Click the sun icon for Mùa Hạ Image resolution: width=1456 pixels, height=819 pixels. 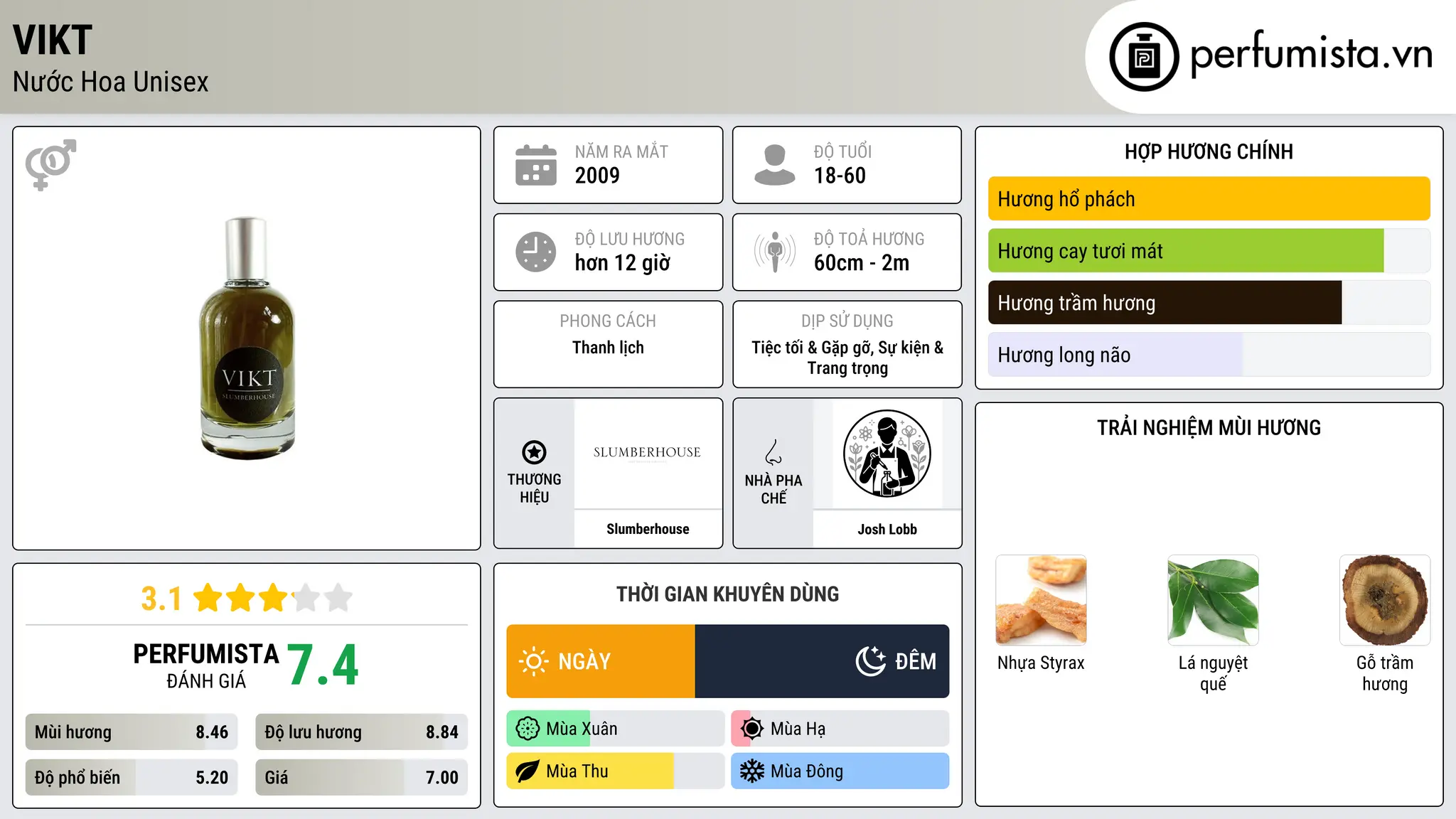tap(752, 729)
